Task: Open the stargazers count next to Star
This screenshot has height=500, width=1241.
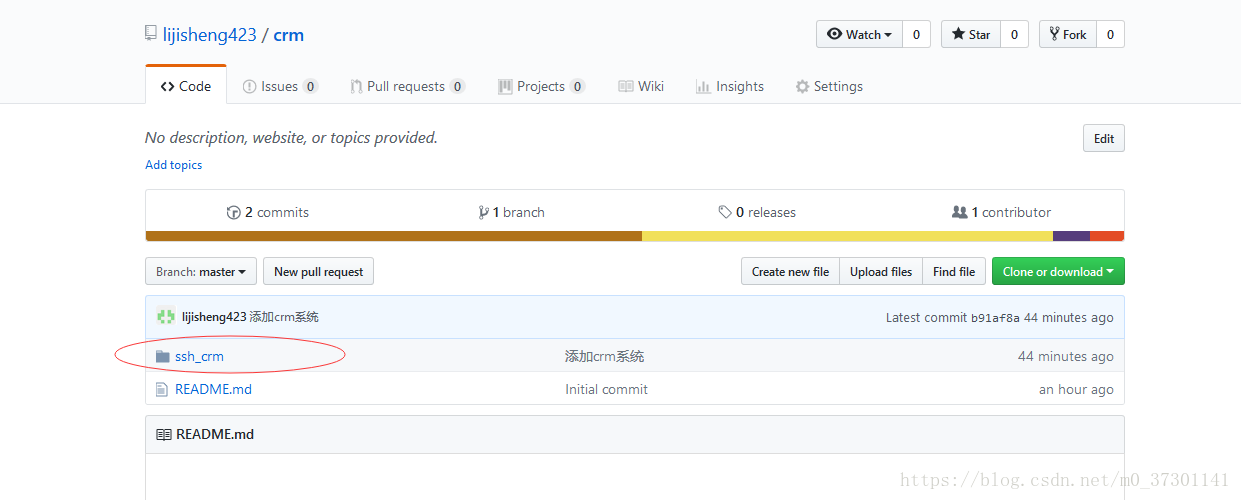Action: tap(1014, 34)
